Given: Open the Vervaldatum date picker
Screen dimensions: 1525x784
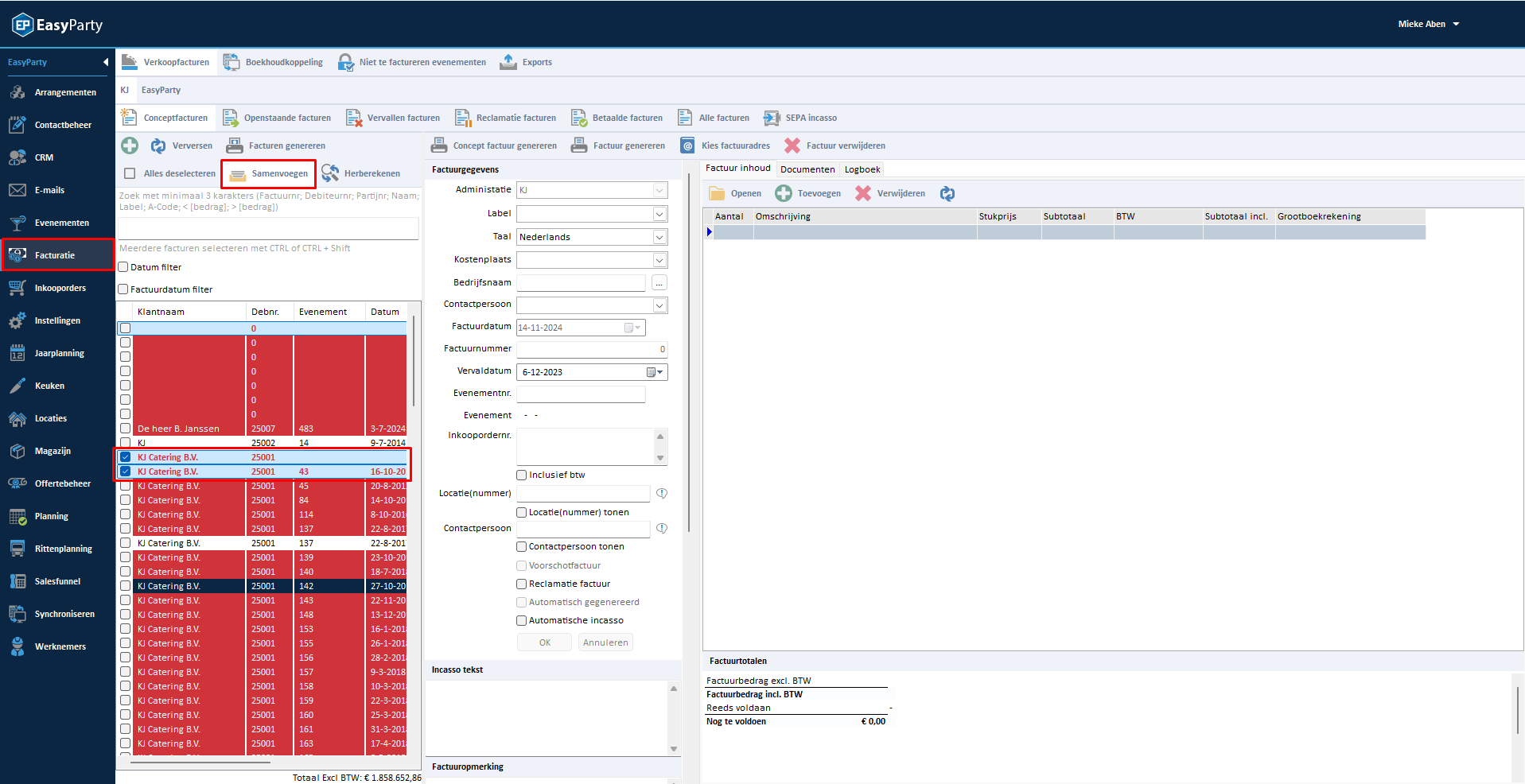Looking at the screenshot, I should point(656,372).
